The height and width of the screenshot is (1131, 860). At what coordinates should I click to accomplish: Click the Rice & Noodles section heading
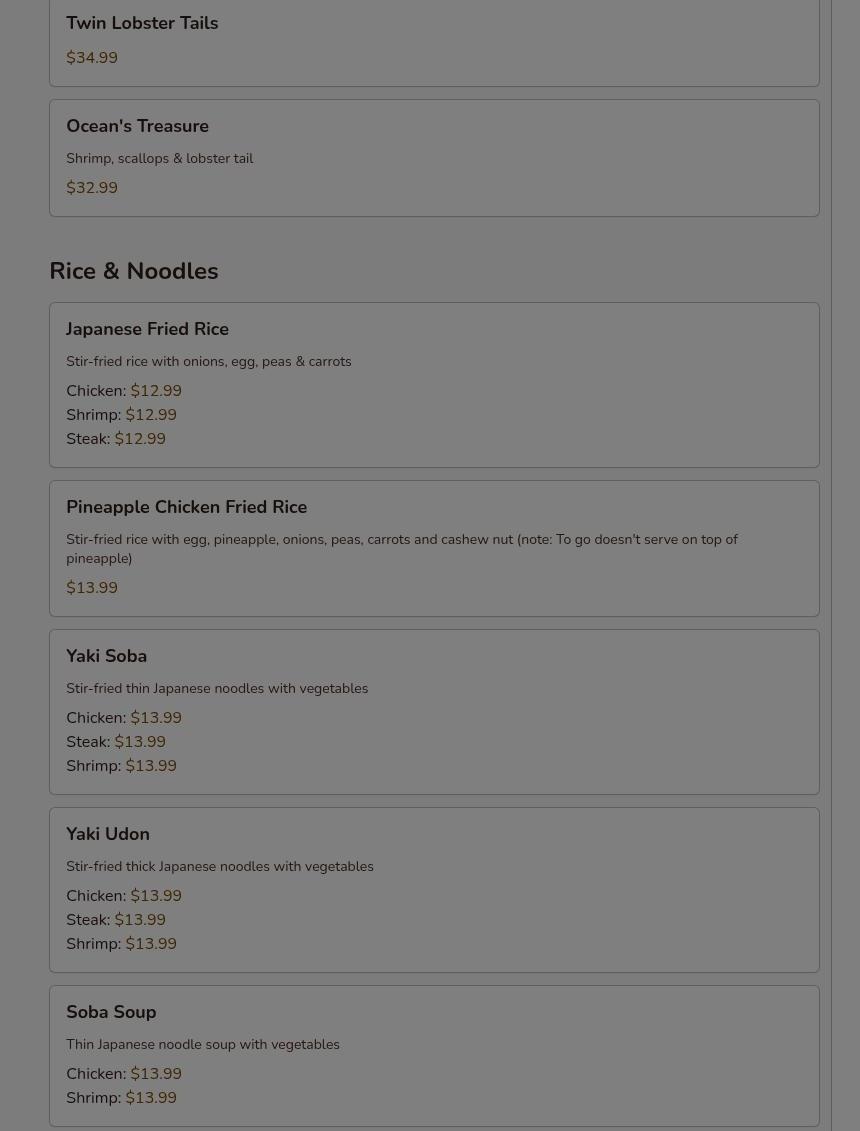[x=133, y=271]
